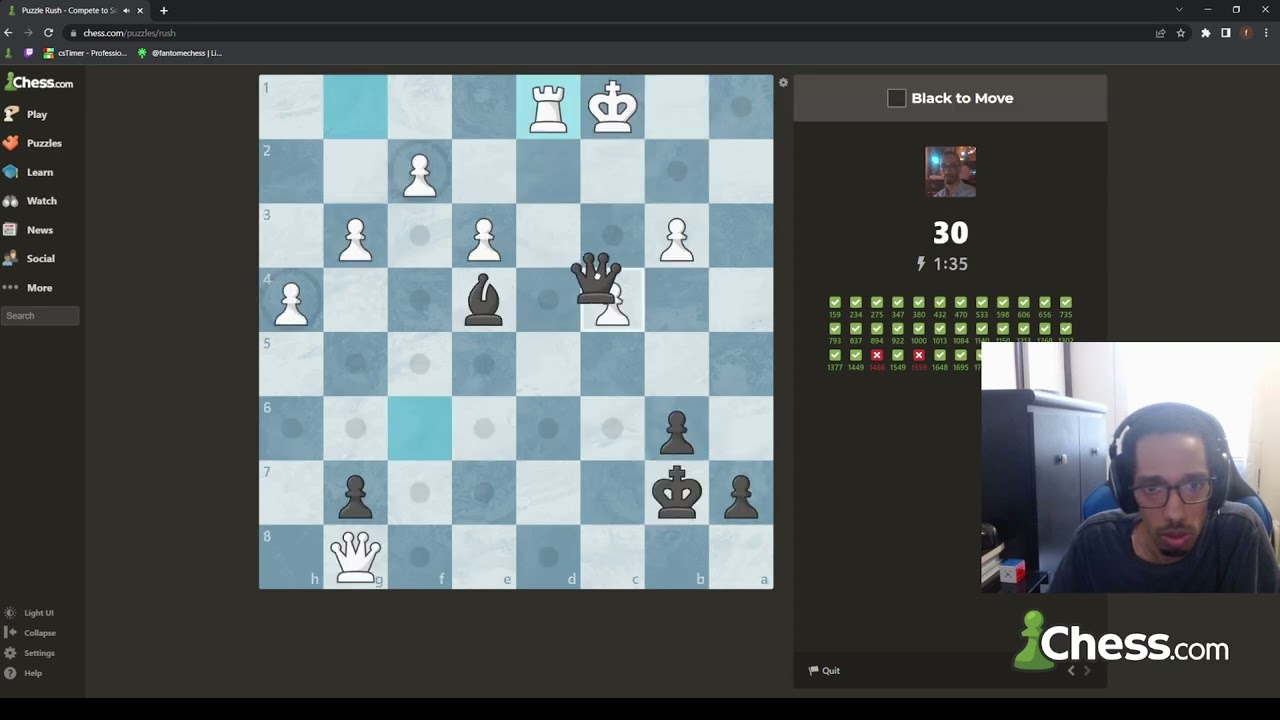Viewport: 1280px width, 720px height.
Task: Quit the Puzzle Rush run
Action: (824, 670)
